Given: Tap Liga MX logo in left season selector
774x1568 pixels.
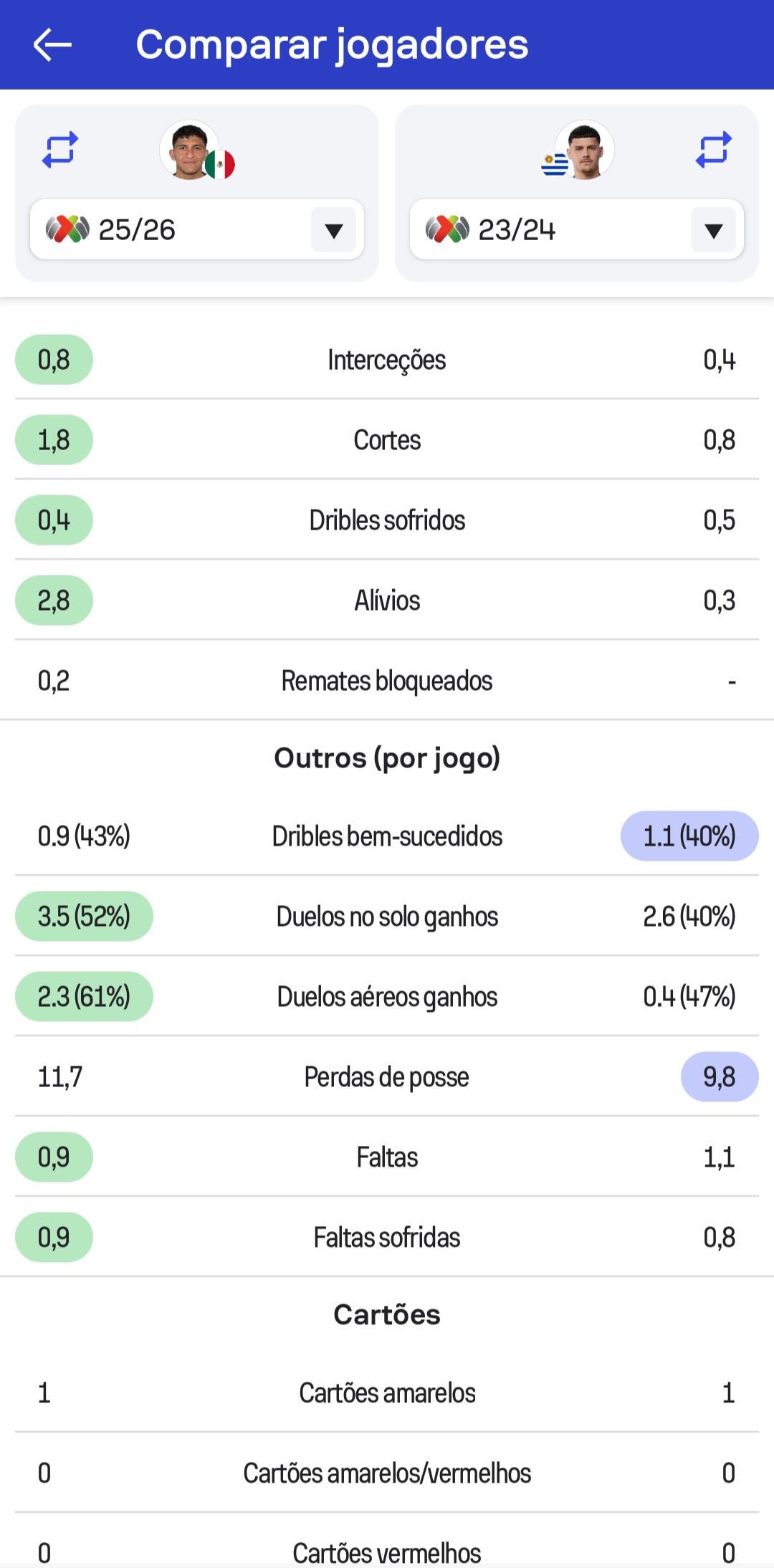Looking at the screenshot, I should [67, 229].
